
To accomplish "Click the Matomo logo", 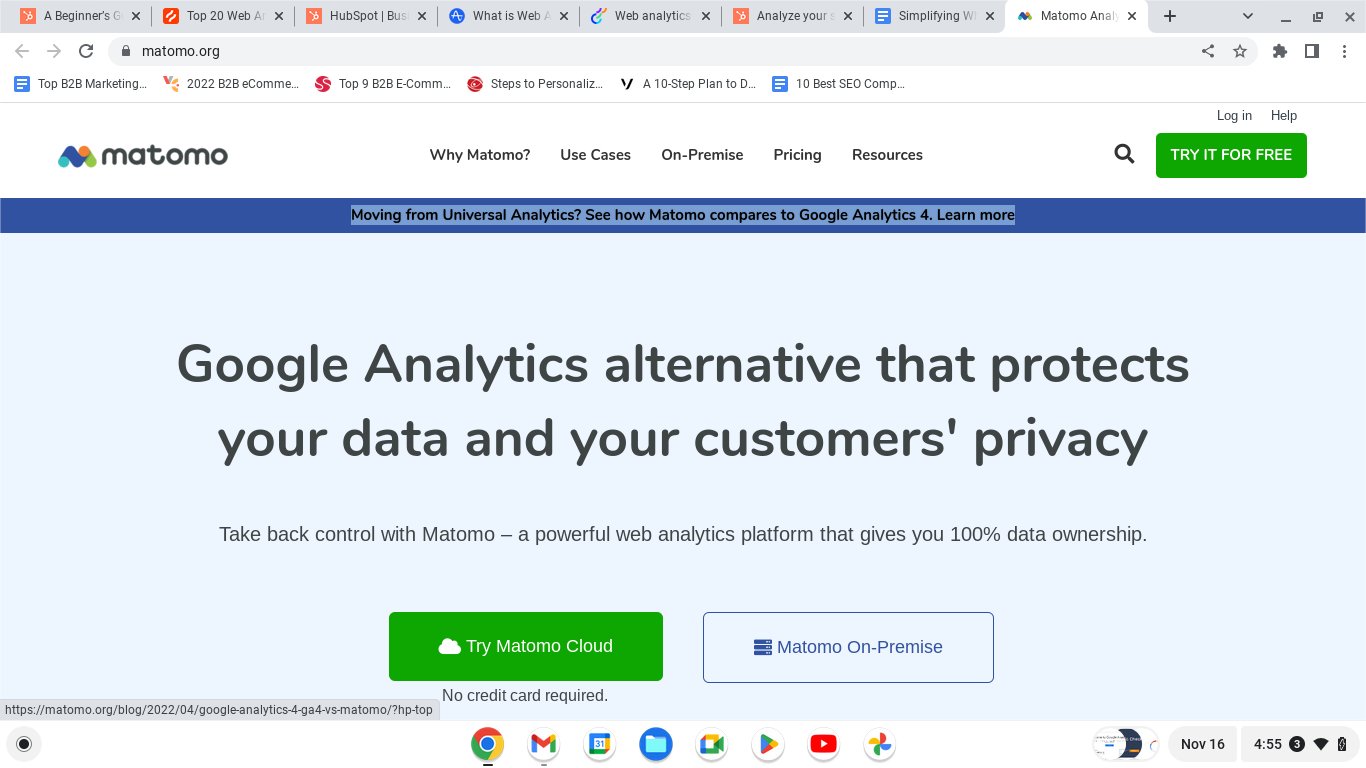I will 142,155.
